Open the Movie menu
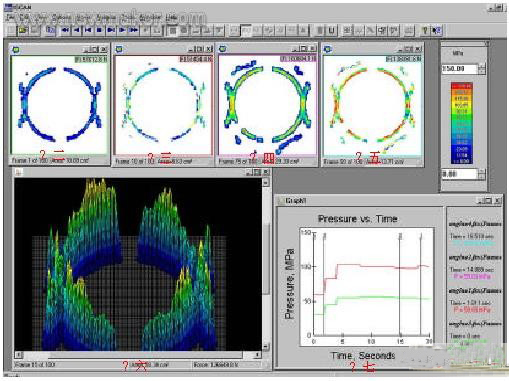The width and height of the screenshot is (509, 381). [83, 17]
